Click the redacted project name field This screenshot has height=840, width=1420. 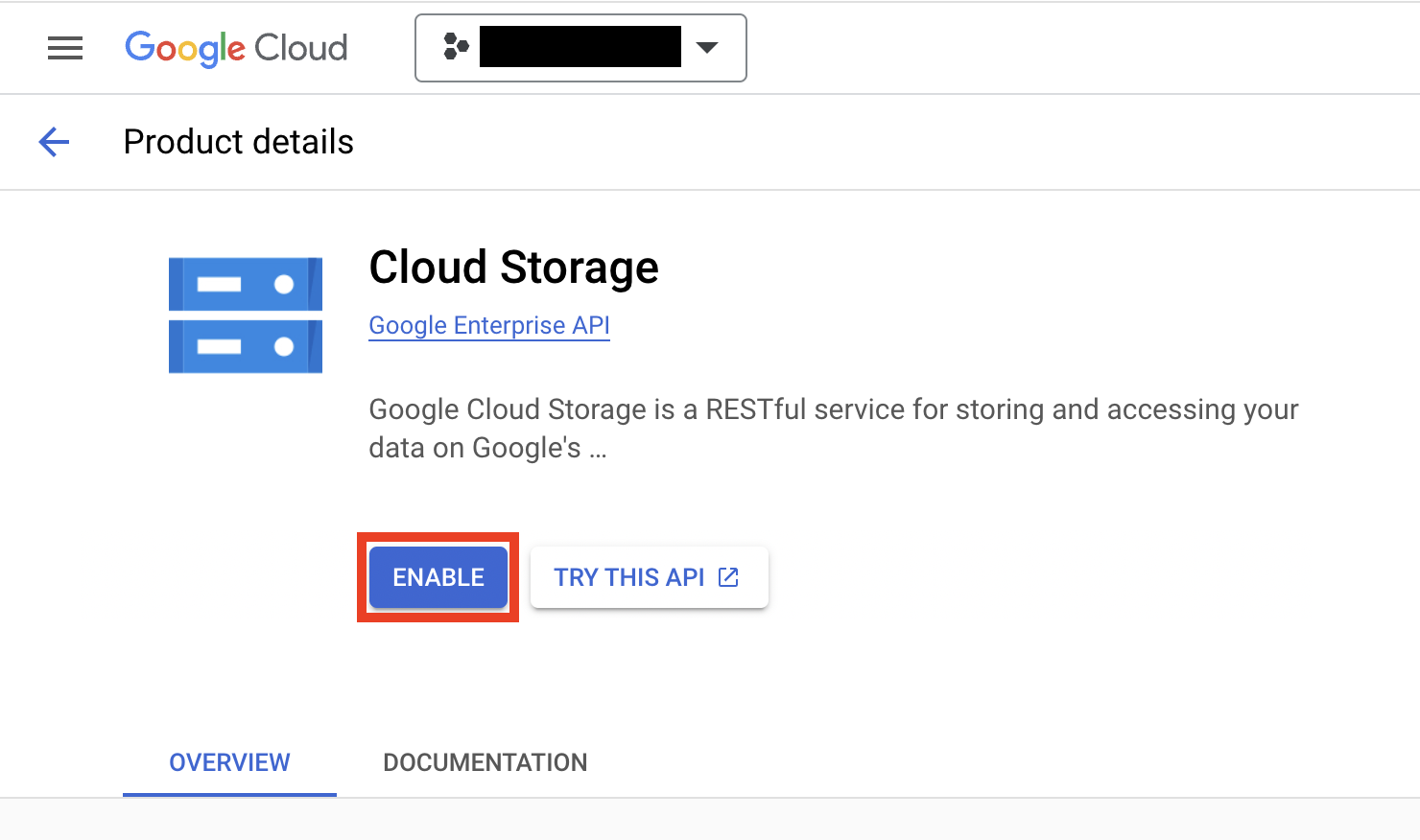tap(580, 47)
